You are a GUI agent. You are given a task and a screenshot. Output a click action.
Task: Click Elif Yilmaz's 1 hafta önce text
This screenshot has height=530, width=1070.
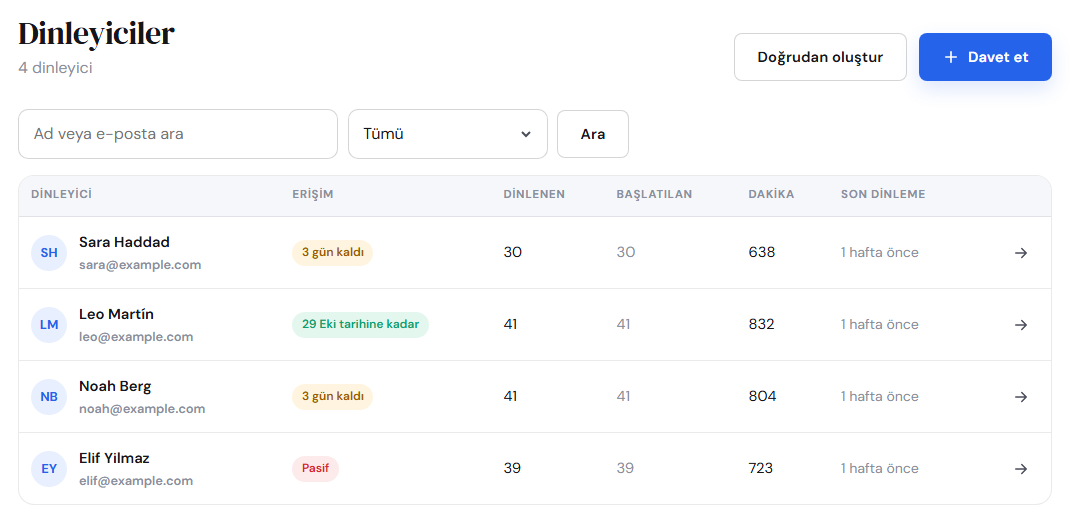click(x=880, y=469)
